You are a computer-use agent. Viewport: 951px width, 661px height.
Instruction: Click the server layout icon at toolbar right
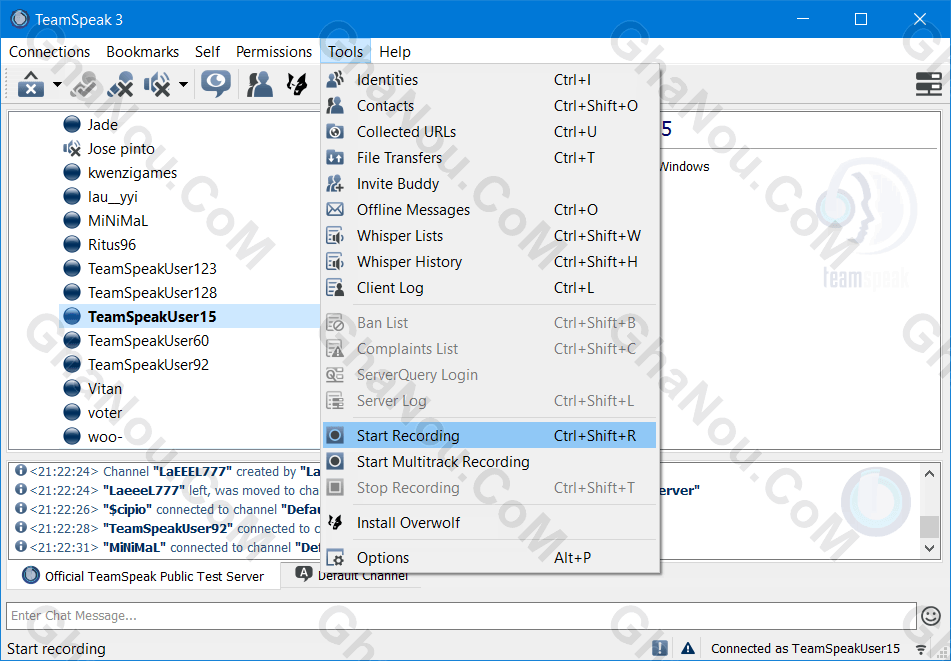point(929,84)
